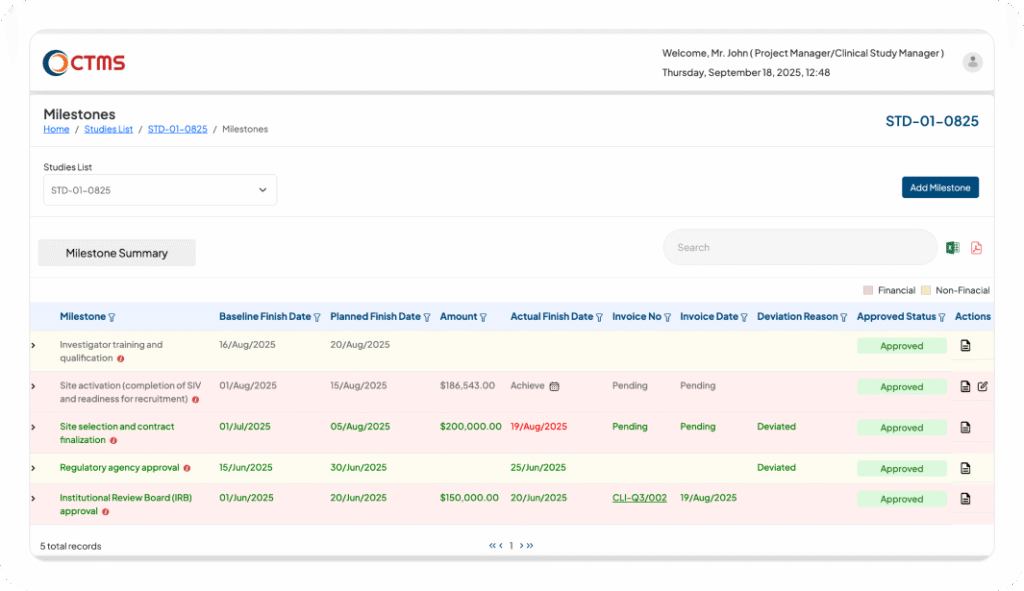Image resolution: width=1024 pixels, height=591 pixels.
Task: Expand the IRB approval milestone row
Action: coord(33,498)
